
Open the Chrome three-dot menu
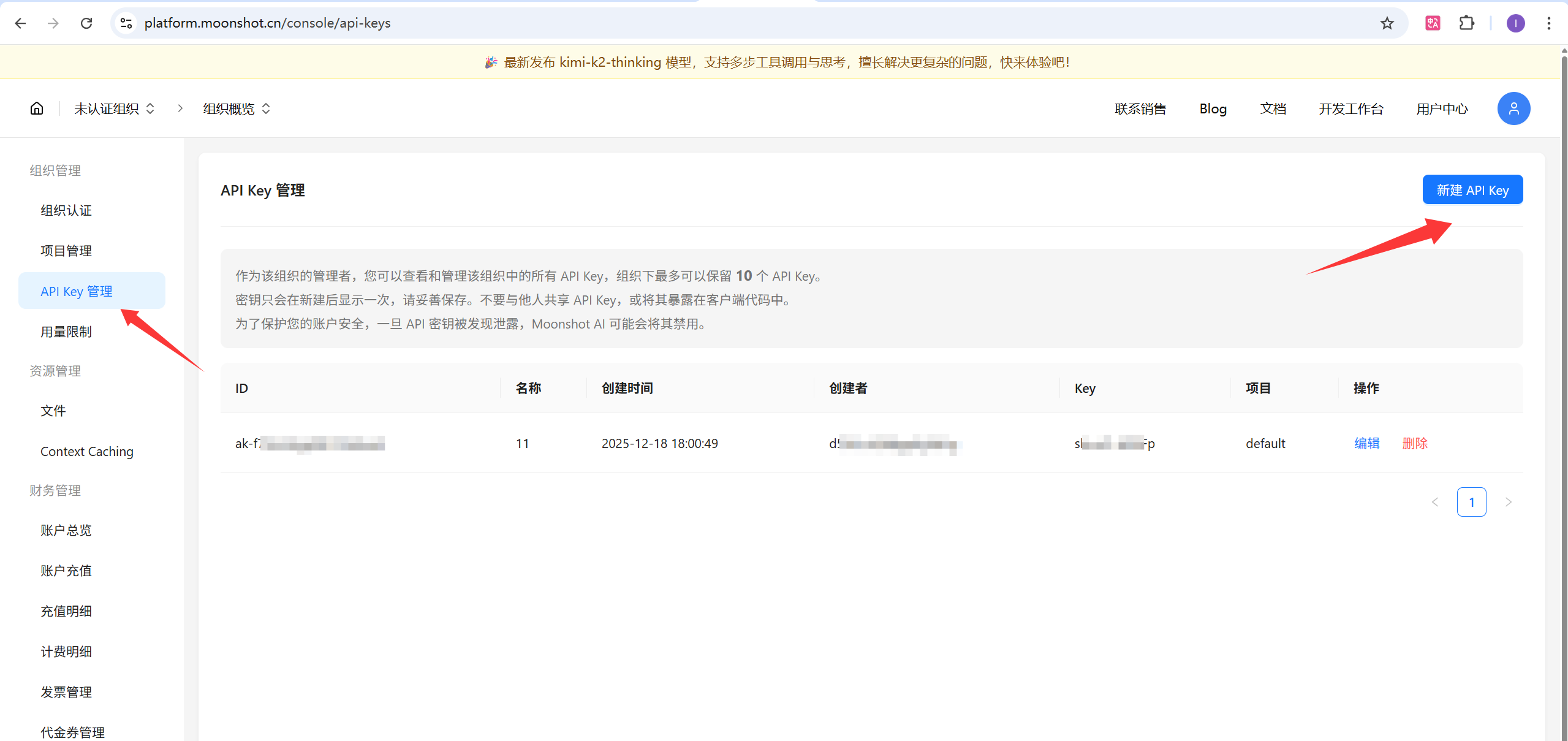point(1548,23)
